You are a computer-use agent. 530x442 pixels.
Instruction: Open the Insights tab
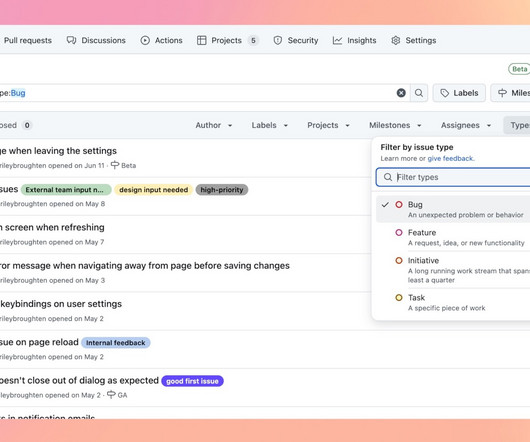[354, 41]
